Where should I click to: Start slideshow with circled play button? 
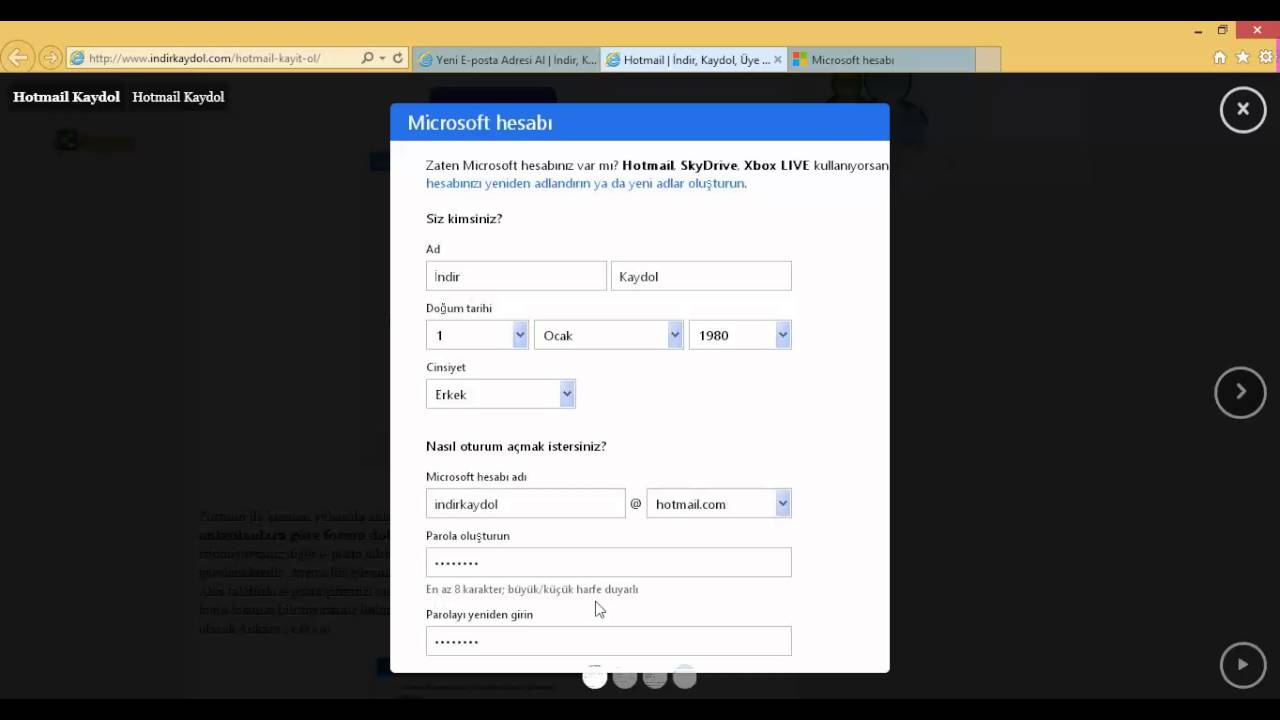pyautogui.click(x=1243, y=665)
